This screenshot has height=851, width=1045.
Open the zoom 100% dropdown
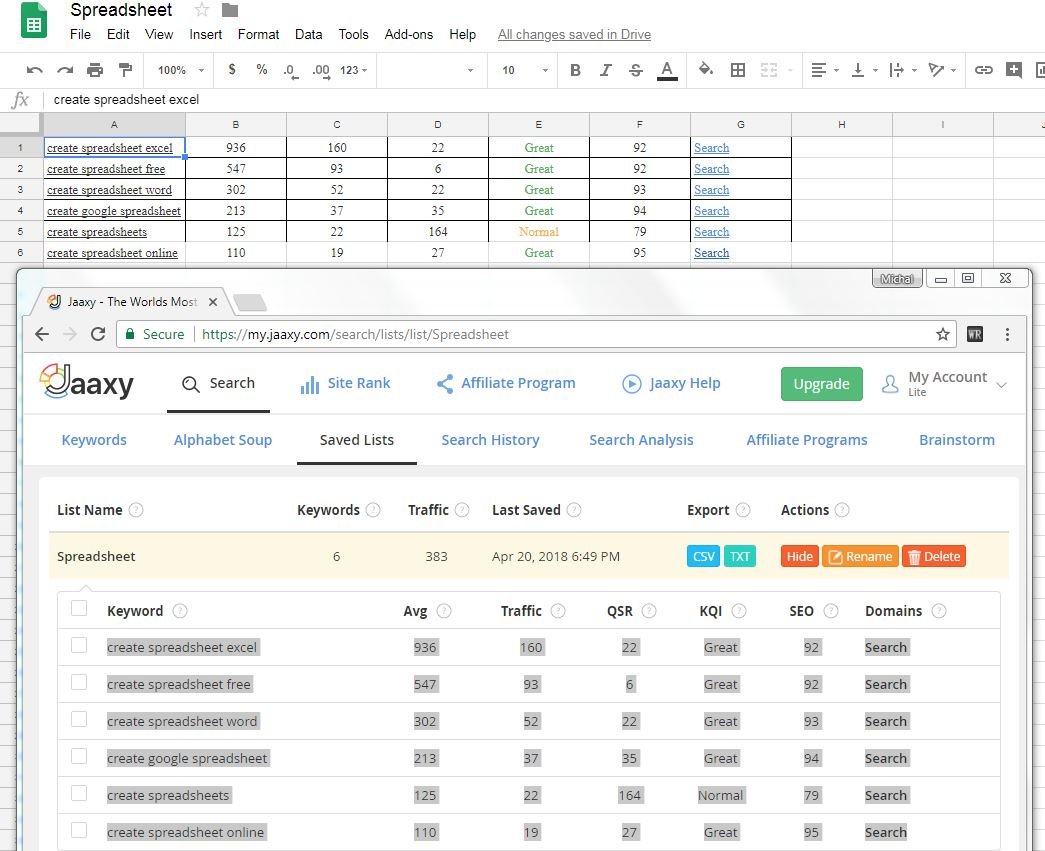click(x=181, y=70)
